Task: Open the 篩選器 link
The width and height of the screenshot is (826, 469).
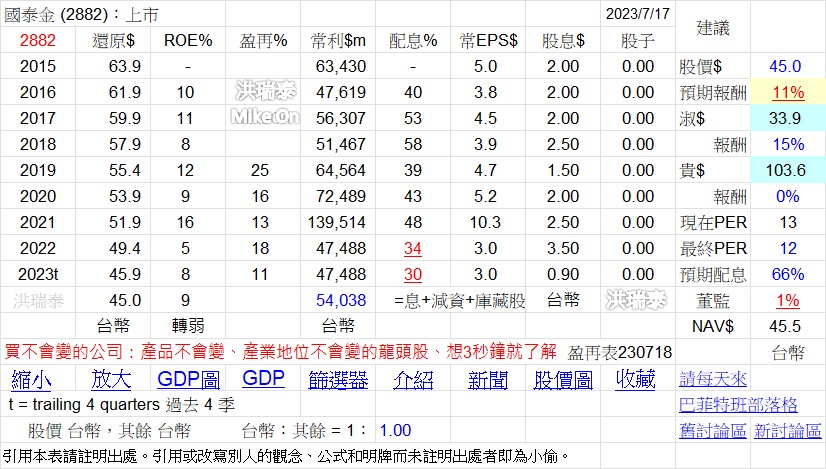Action: click(338, 379)
